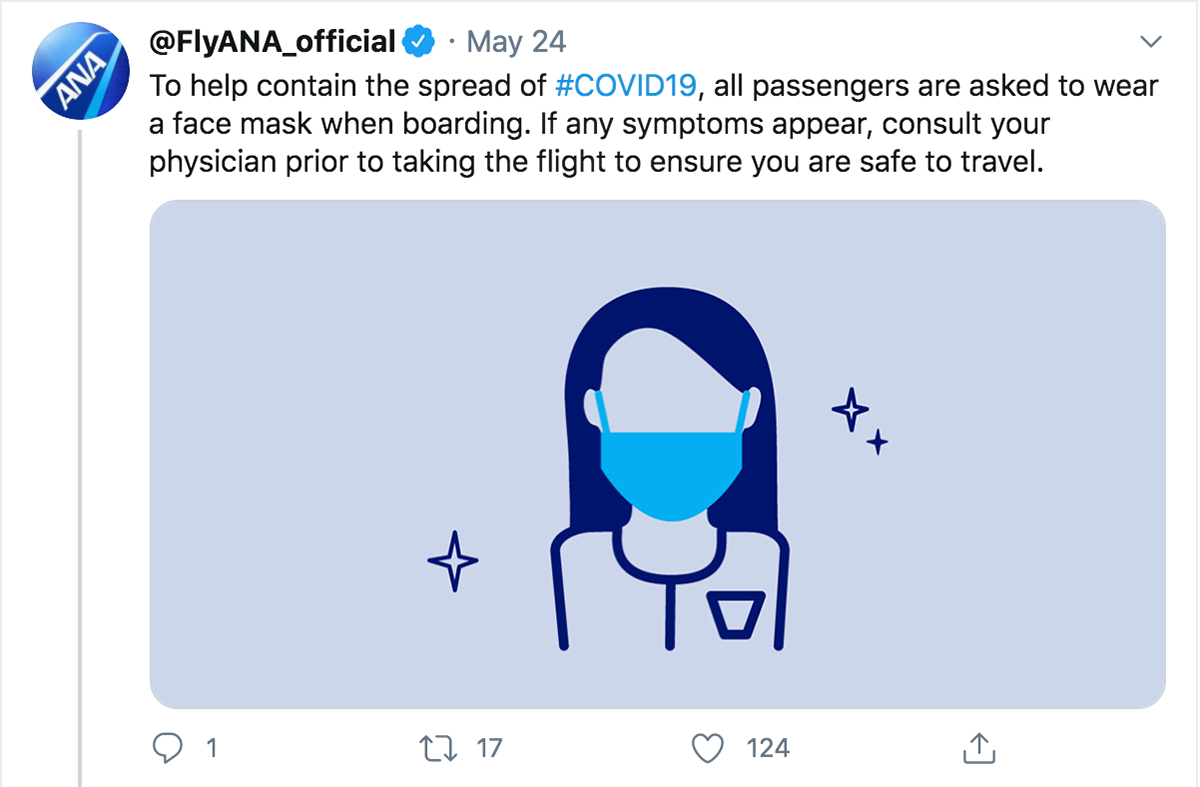Click the reply count of 1
Image resolution: width=1200 pixels, height=787 pixels.
211,747
